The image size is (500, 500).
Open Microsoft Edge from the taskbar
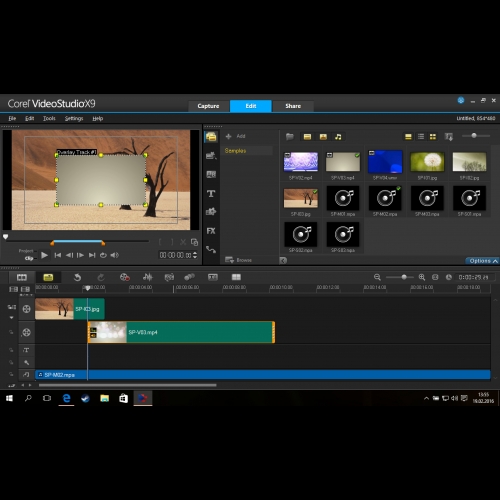[x=66, y=398]
